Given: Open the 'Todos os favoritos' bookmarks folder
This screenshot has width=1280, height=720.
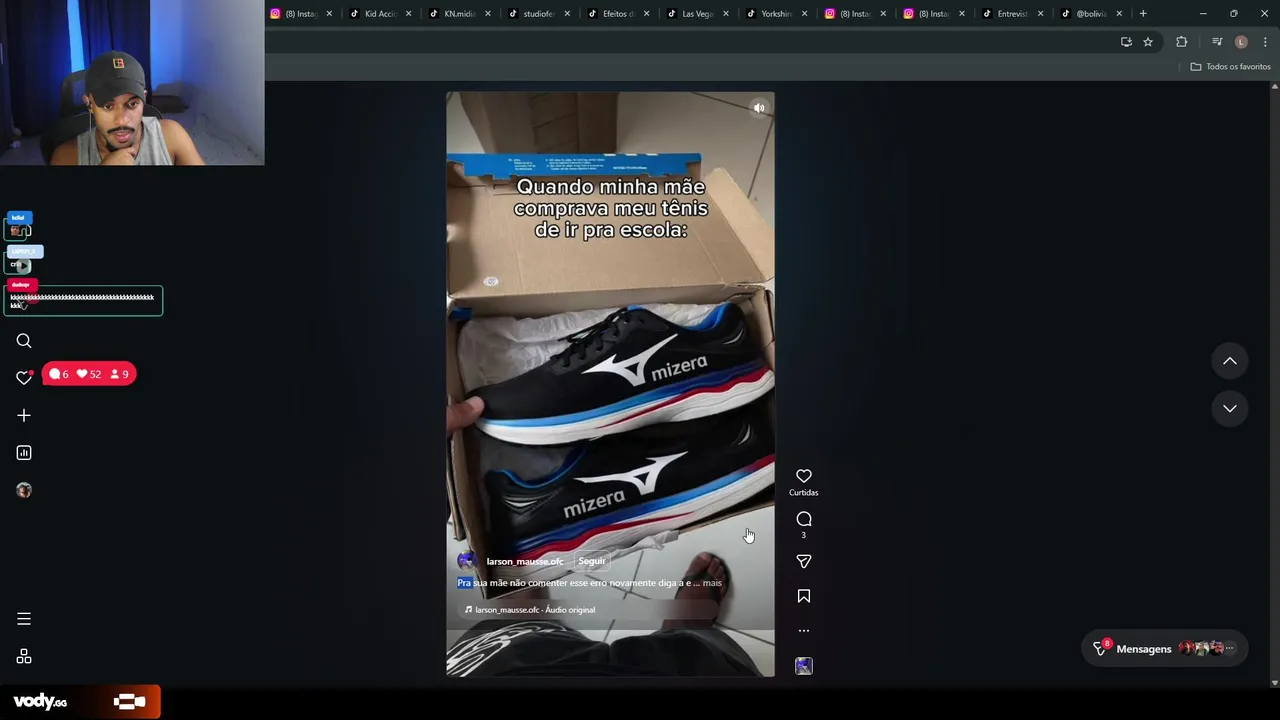Looking at the screenshot, I should pos(1230,67).
